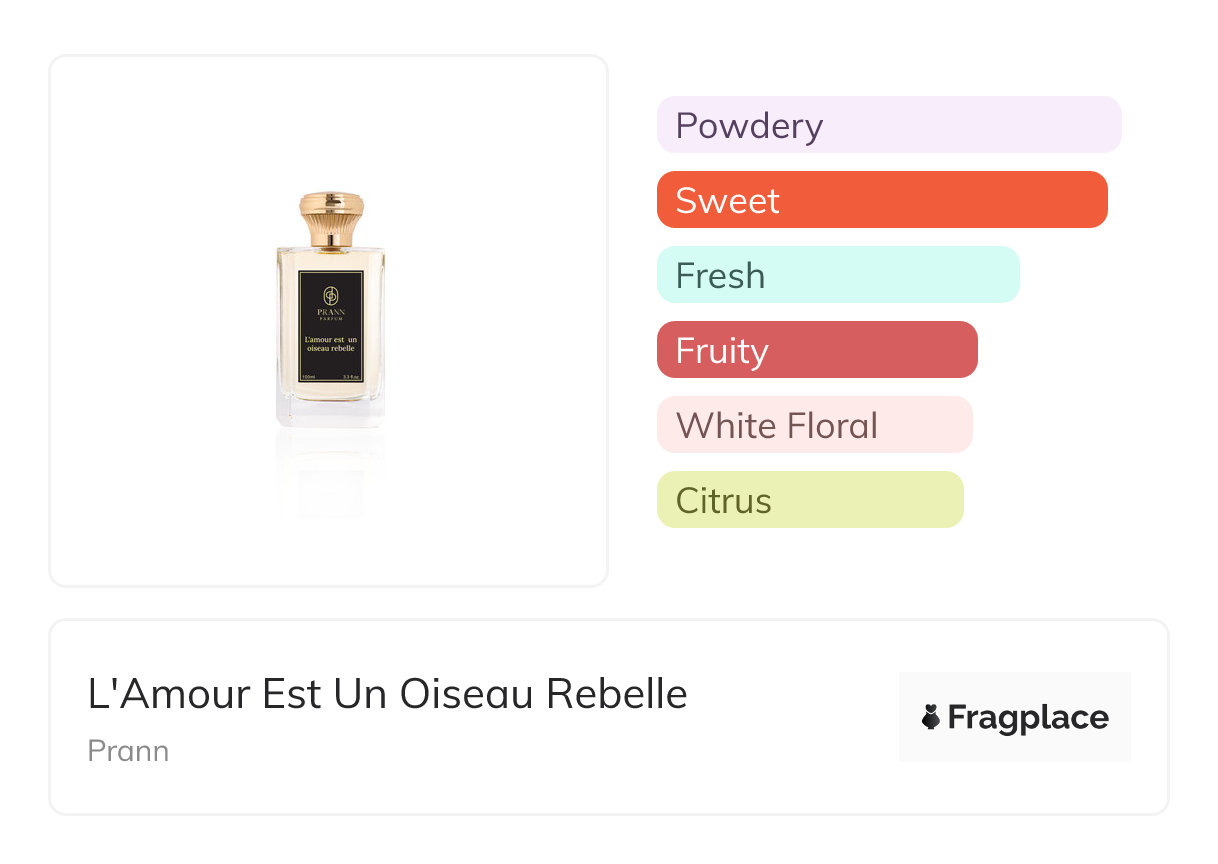Click the Fragplace perfume bottle logo icon
Image resolution: width=1218 pixels, height=864 pixels.
click(x=931, y=717)
